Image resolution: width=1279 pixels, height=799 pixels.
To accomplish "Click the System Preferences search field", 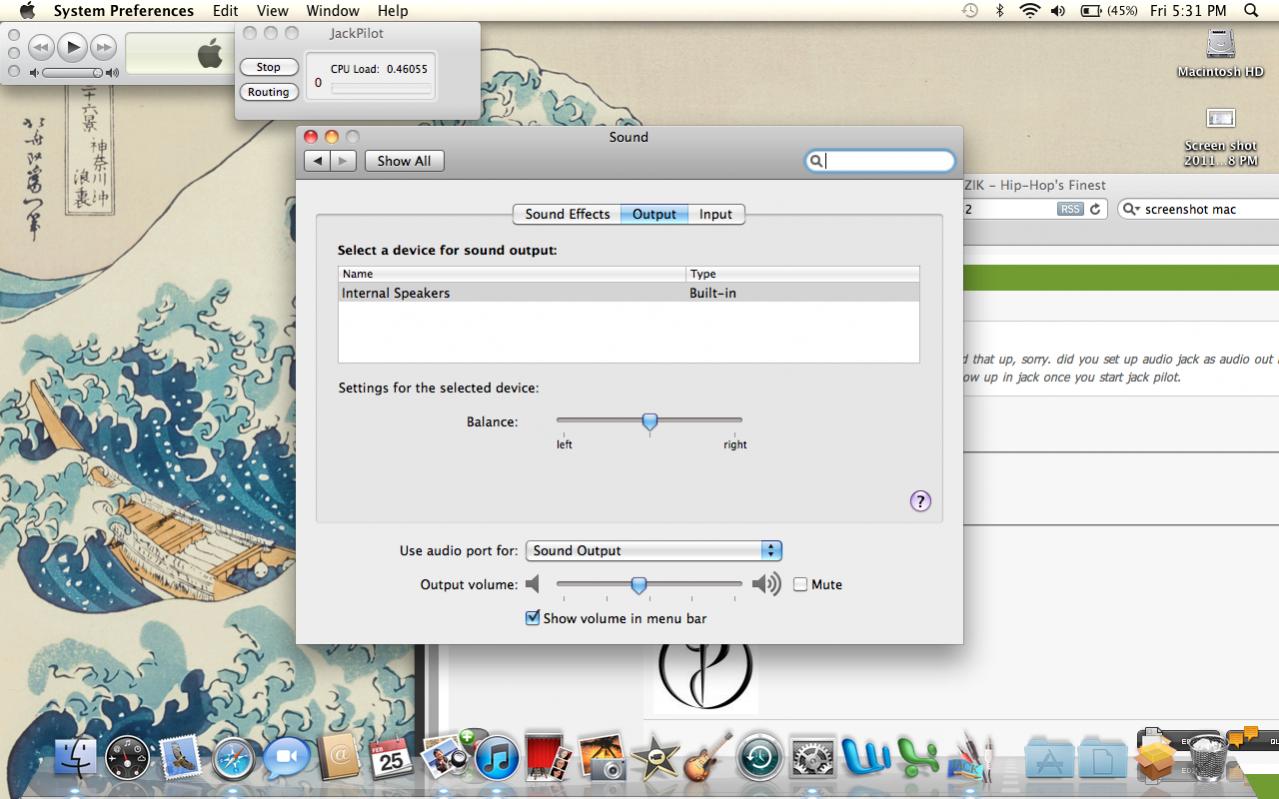I will [880, 161].
